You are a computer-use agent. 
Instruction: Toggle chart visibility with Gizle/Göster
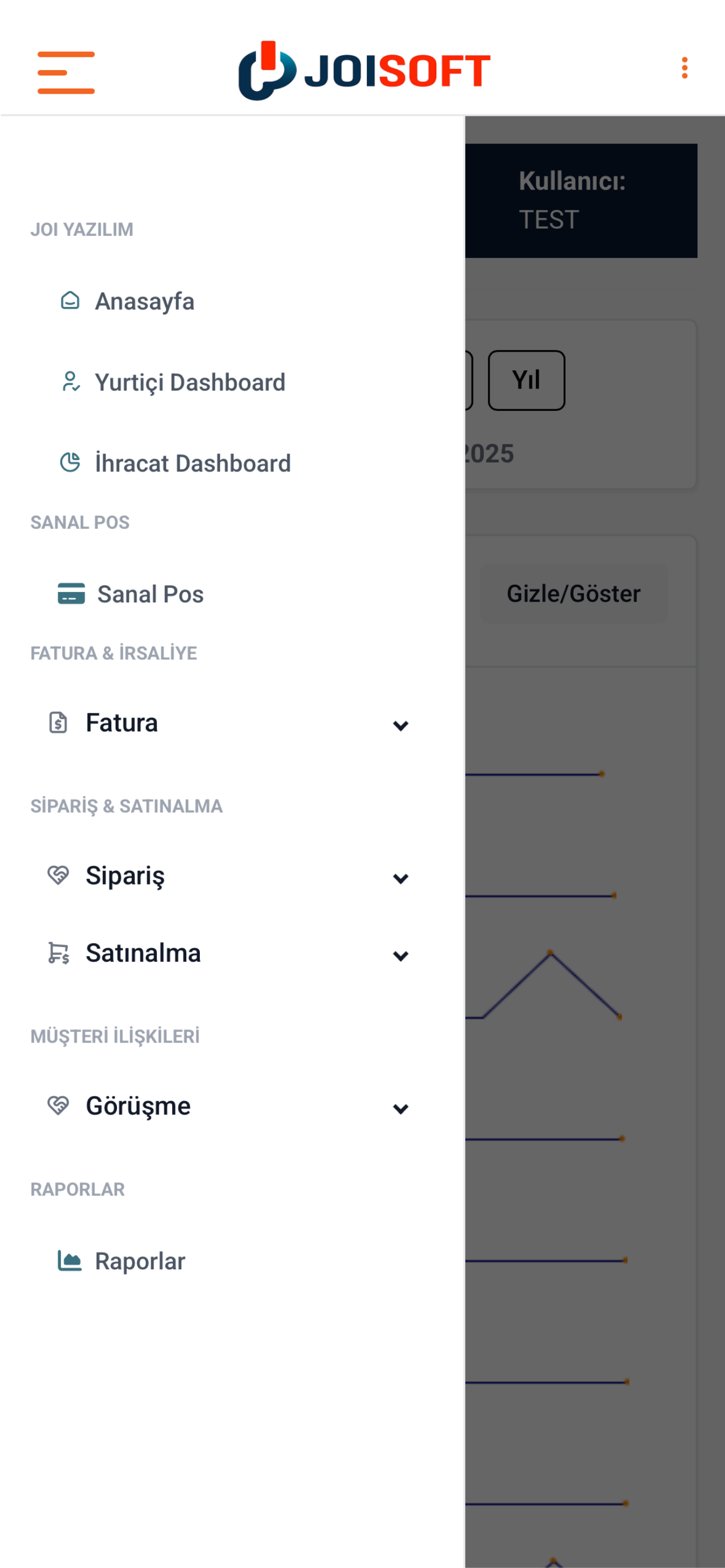(x=574, y=593)
